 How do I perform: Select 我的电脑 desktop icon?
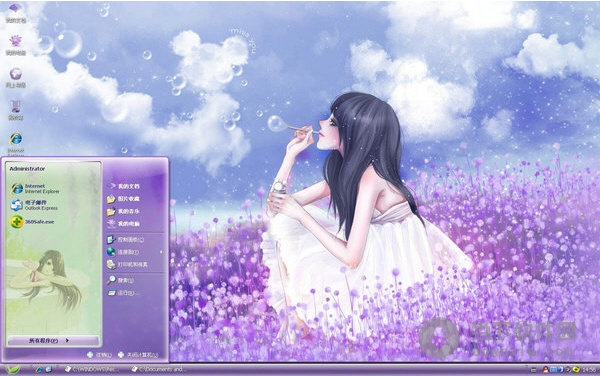pyautogui.click(x=16, y=45)
